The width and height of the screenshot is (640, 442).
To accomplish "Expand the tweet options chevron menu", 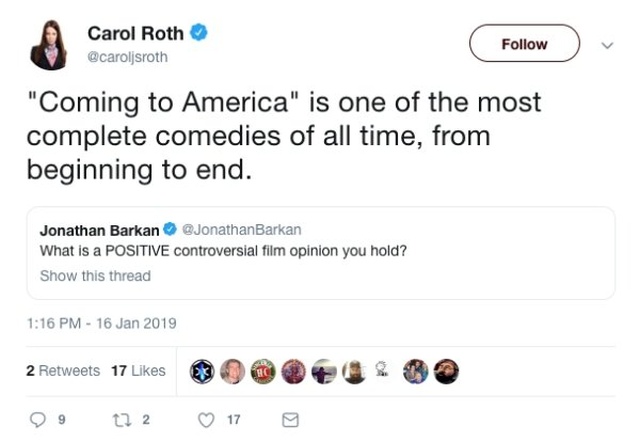I will 606,44.
